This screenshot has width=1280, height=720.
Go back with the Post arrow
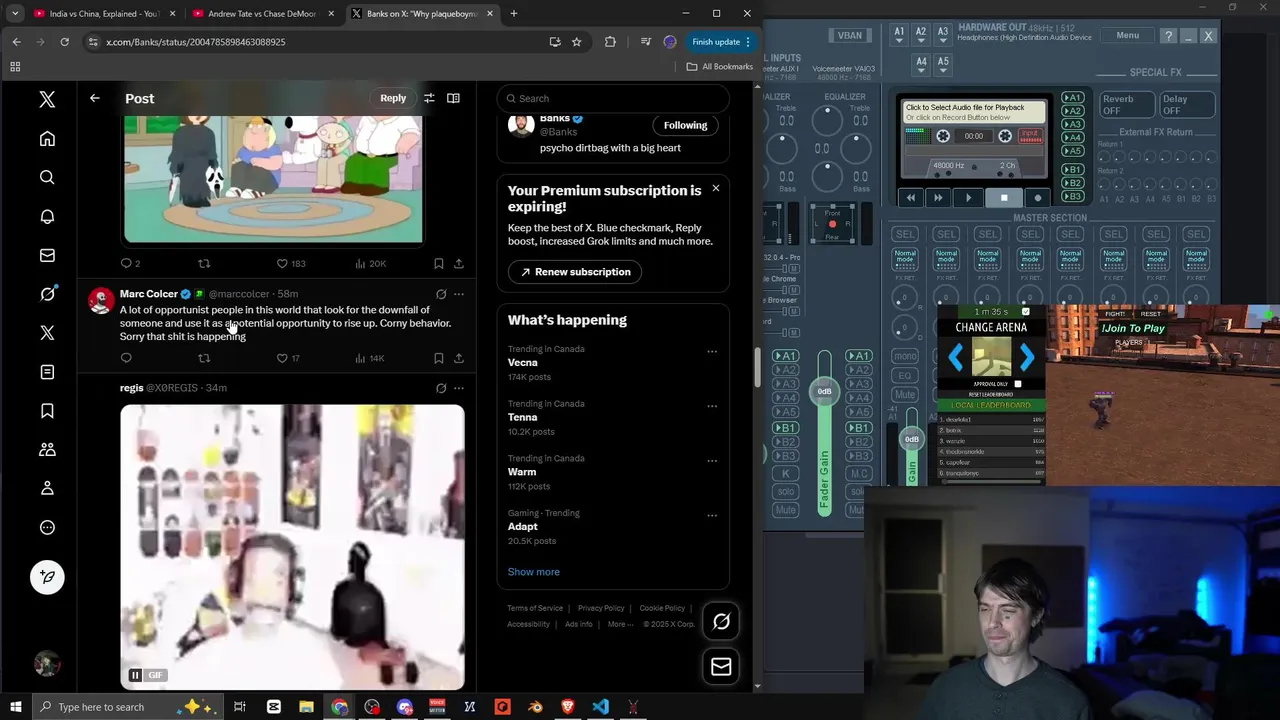point(94,98)
